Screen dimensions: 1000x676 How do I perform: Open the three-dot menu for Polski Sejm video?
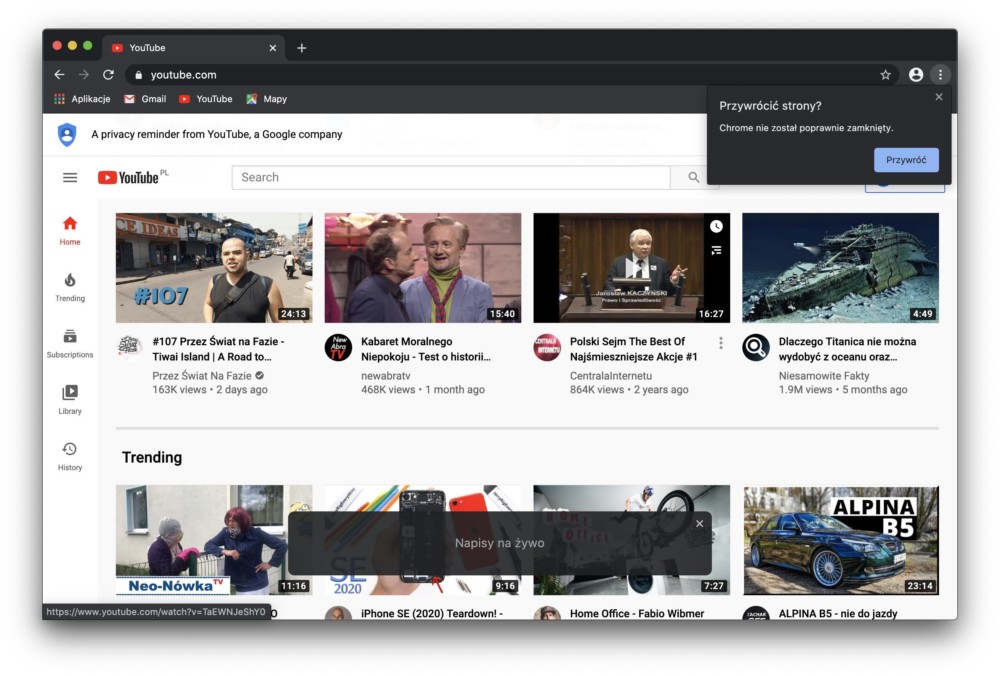721,343
